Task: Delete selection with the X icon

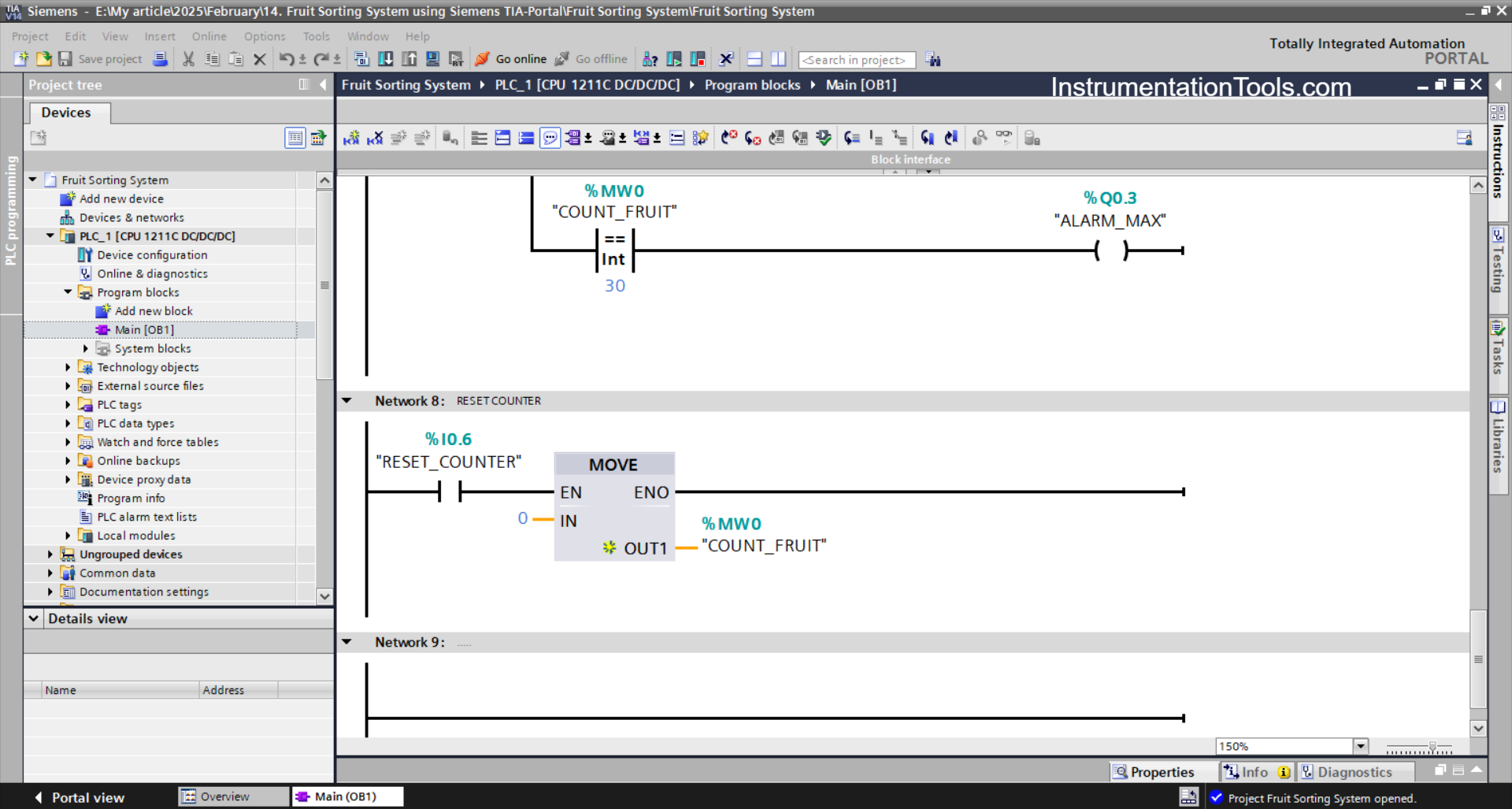Action: tap(259, 59)
